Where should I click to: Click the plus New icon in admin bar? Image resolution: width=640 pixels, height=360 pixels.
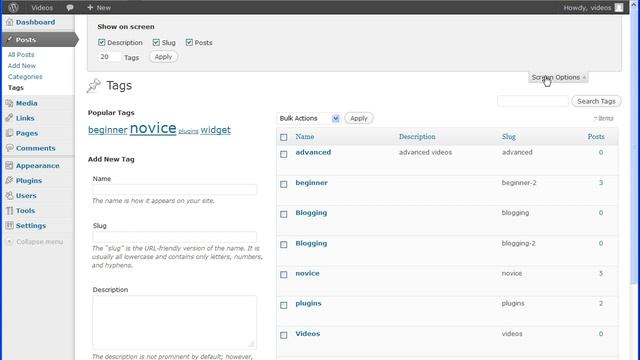tap(90, 7)
